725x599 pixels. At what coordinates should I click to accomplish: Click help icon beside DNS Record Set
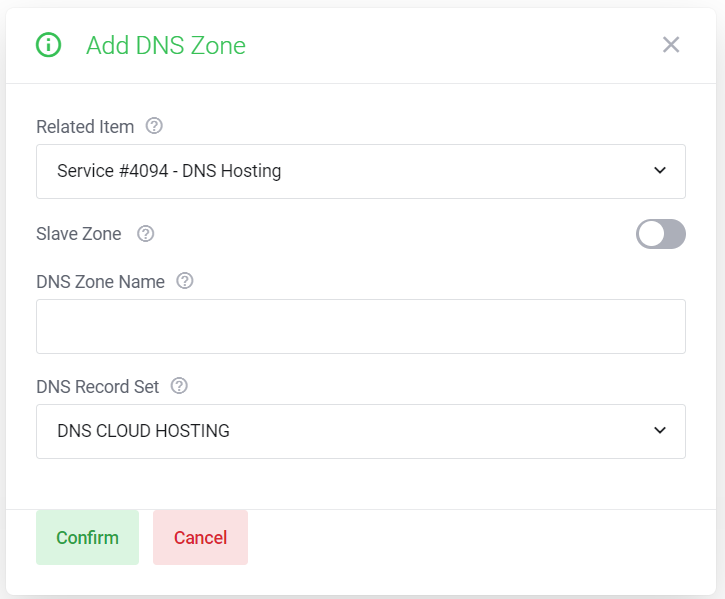click(180, 385)
